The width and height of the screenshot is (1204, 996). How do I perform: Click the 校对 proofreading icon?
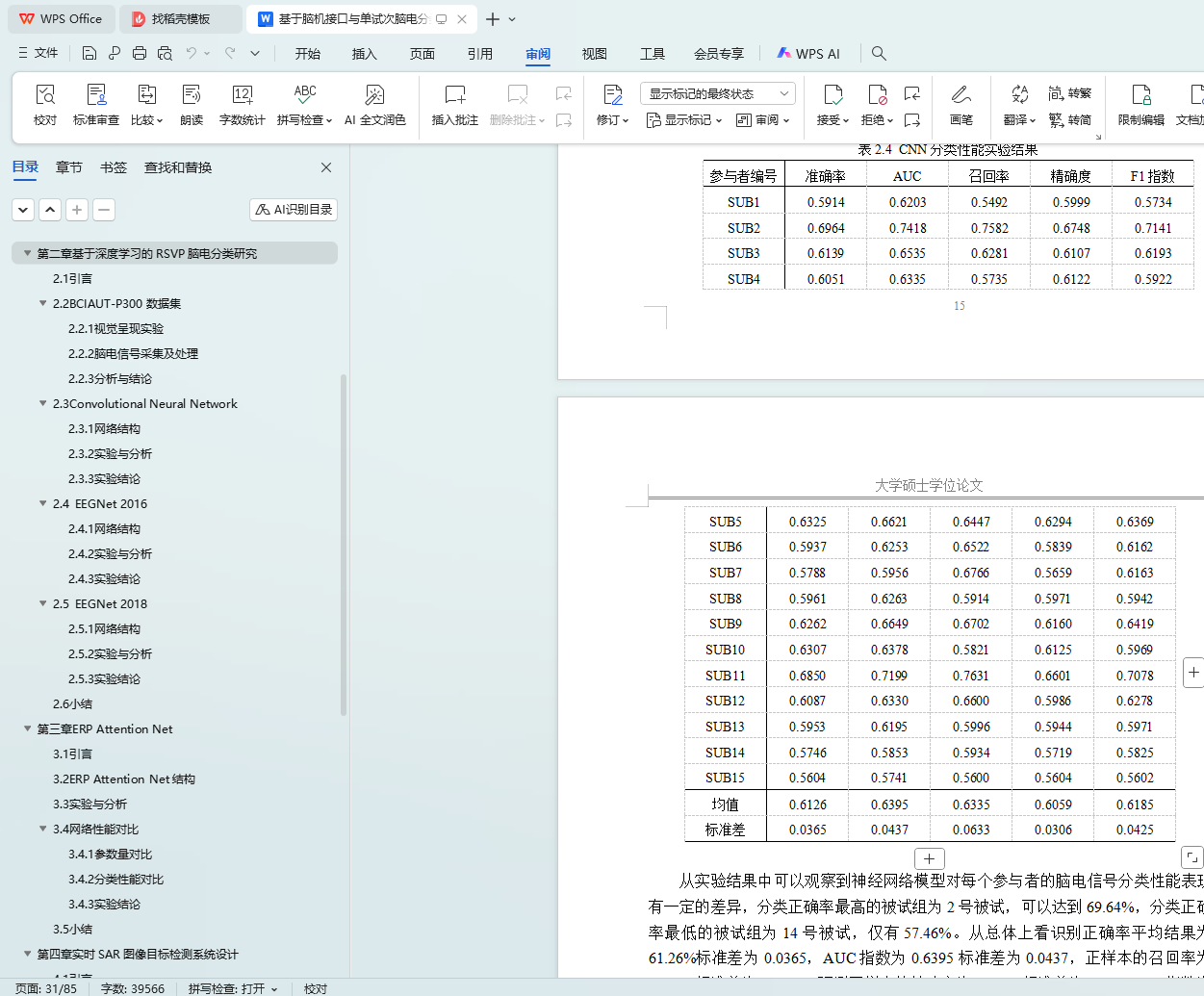point(45,94)
